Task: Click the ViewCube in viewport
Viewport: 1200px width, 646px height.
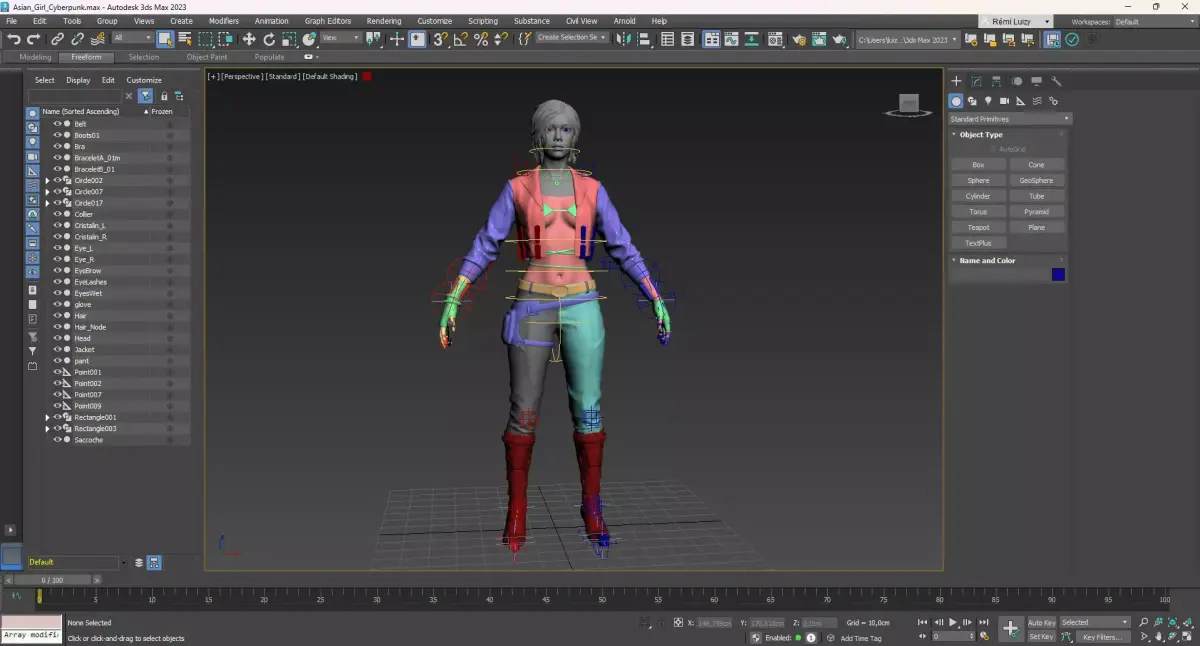Action: point(908,105)
